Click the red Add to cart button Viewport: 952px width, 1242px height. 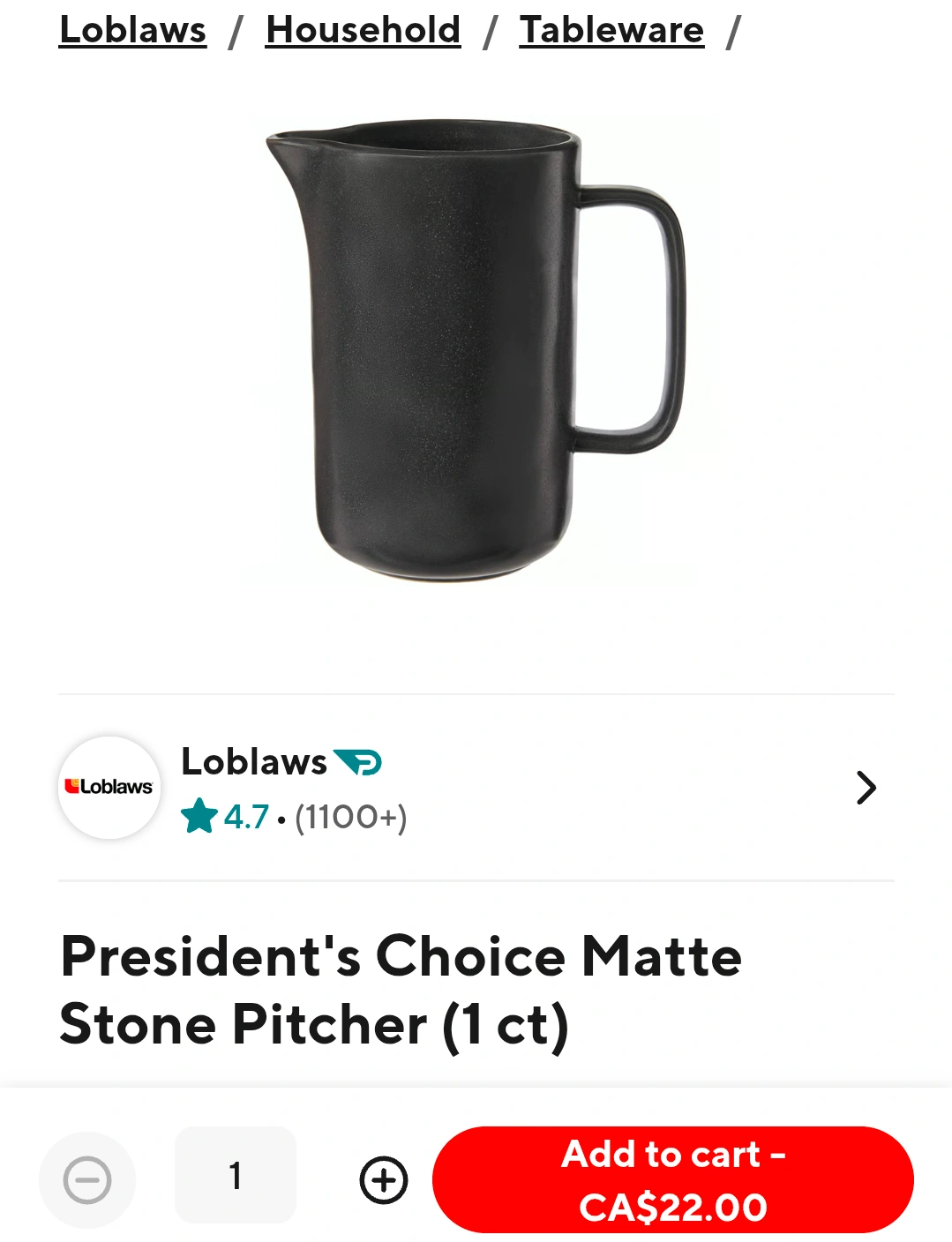(673, 1180)
